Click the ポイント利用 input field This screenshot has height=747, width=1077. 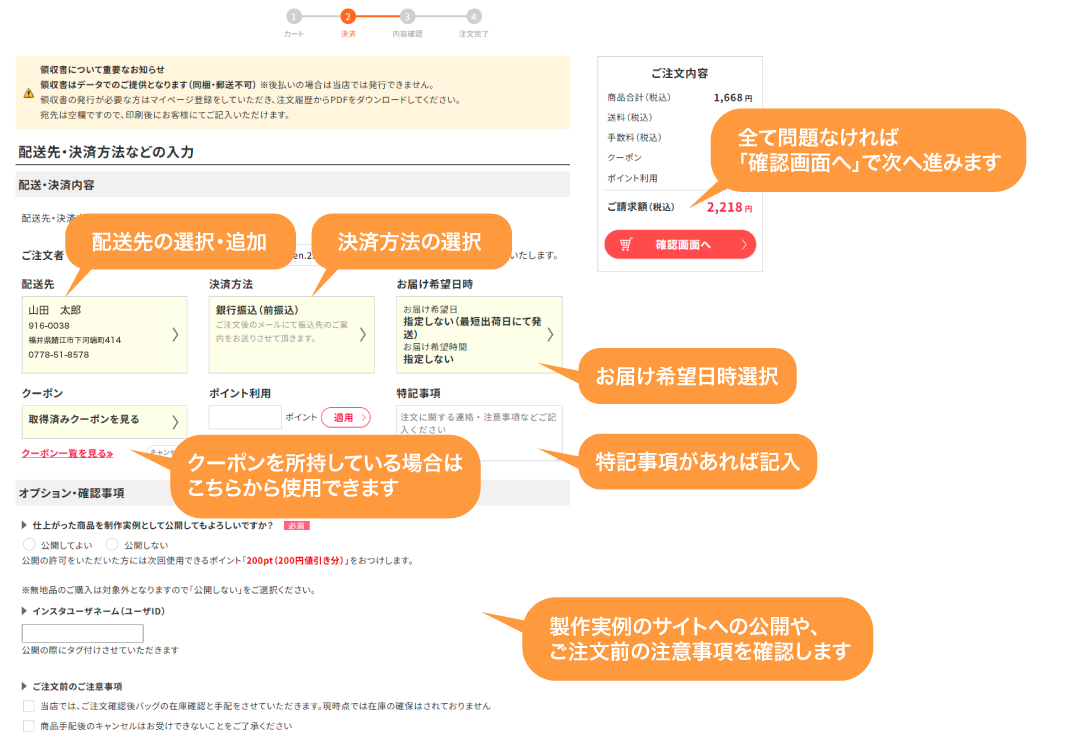245,417
